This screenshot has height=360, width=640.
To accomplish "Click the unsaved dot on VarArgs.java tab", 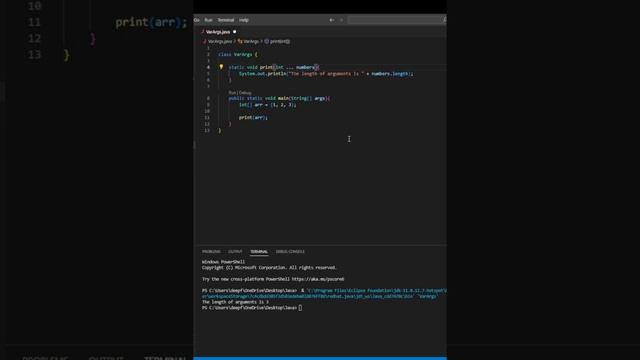I will (x=234, y=32).
